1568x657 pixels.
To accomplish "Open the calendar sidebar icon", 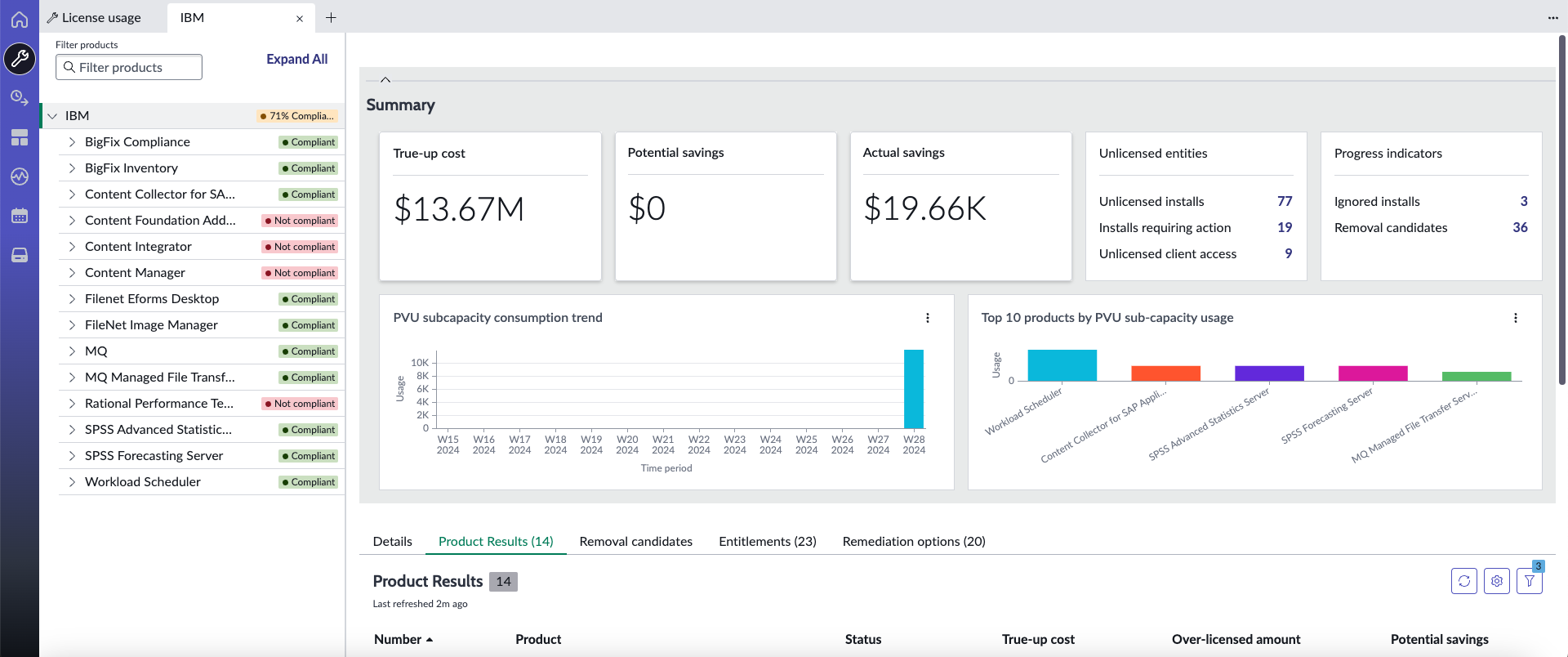I will (20, 216).
